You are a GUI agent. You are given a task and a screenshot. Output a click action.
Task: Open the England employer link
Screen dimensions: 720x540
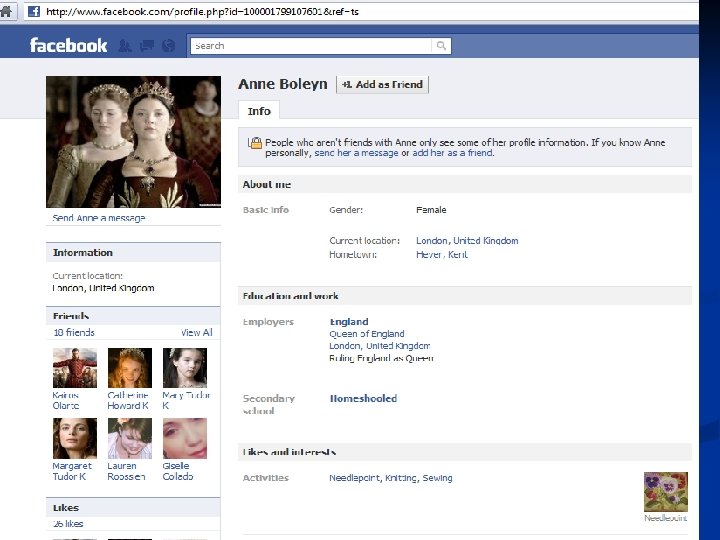(349, 321)
